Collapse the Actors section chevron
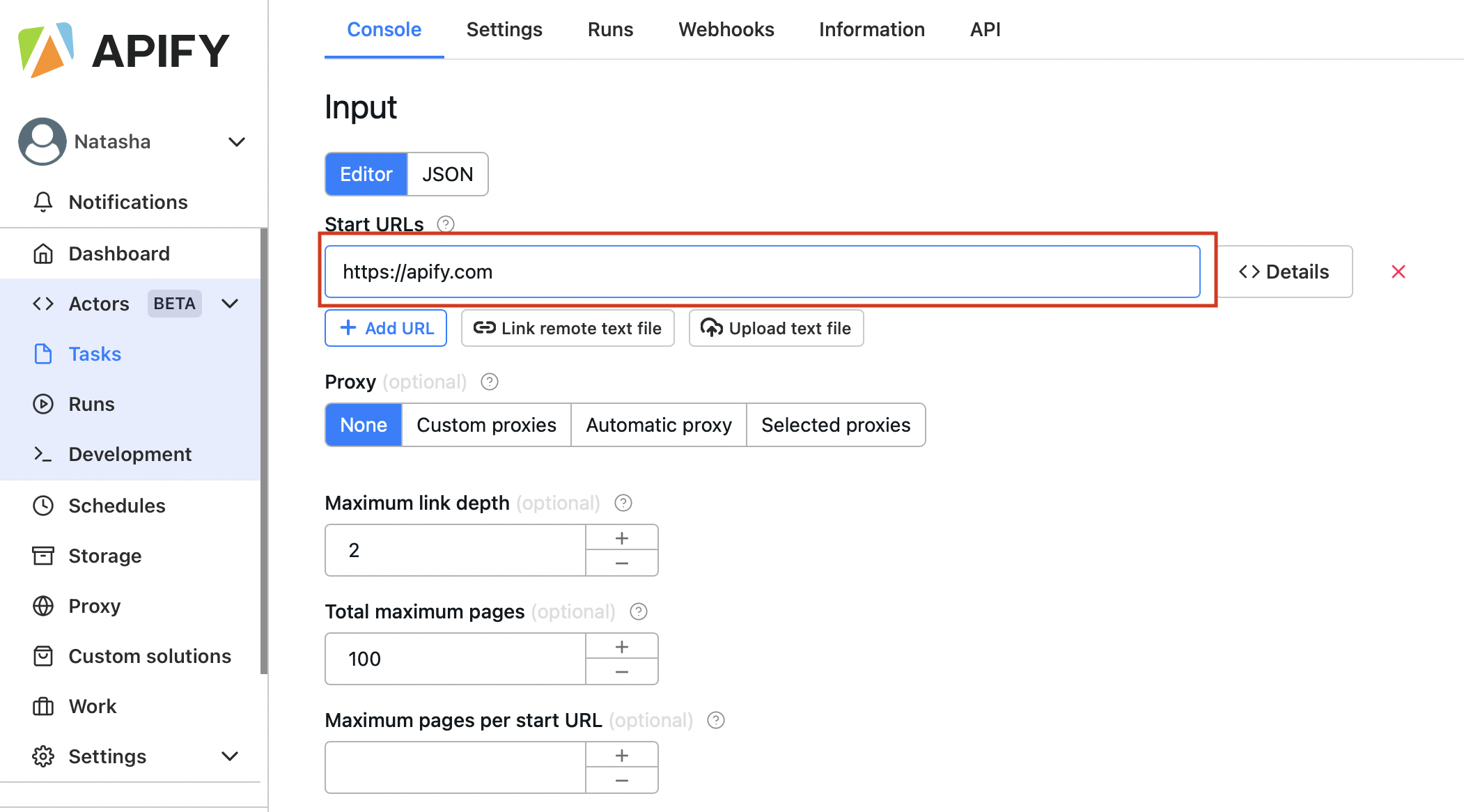 [x=230, y=304]
